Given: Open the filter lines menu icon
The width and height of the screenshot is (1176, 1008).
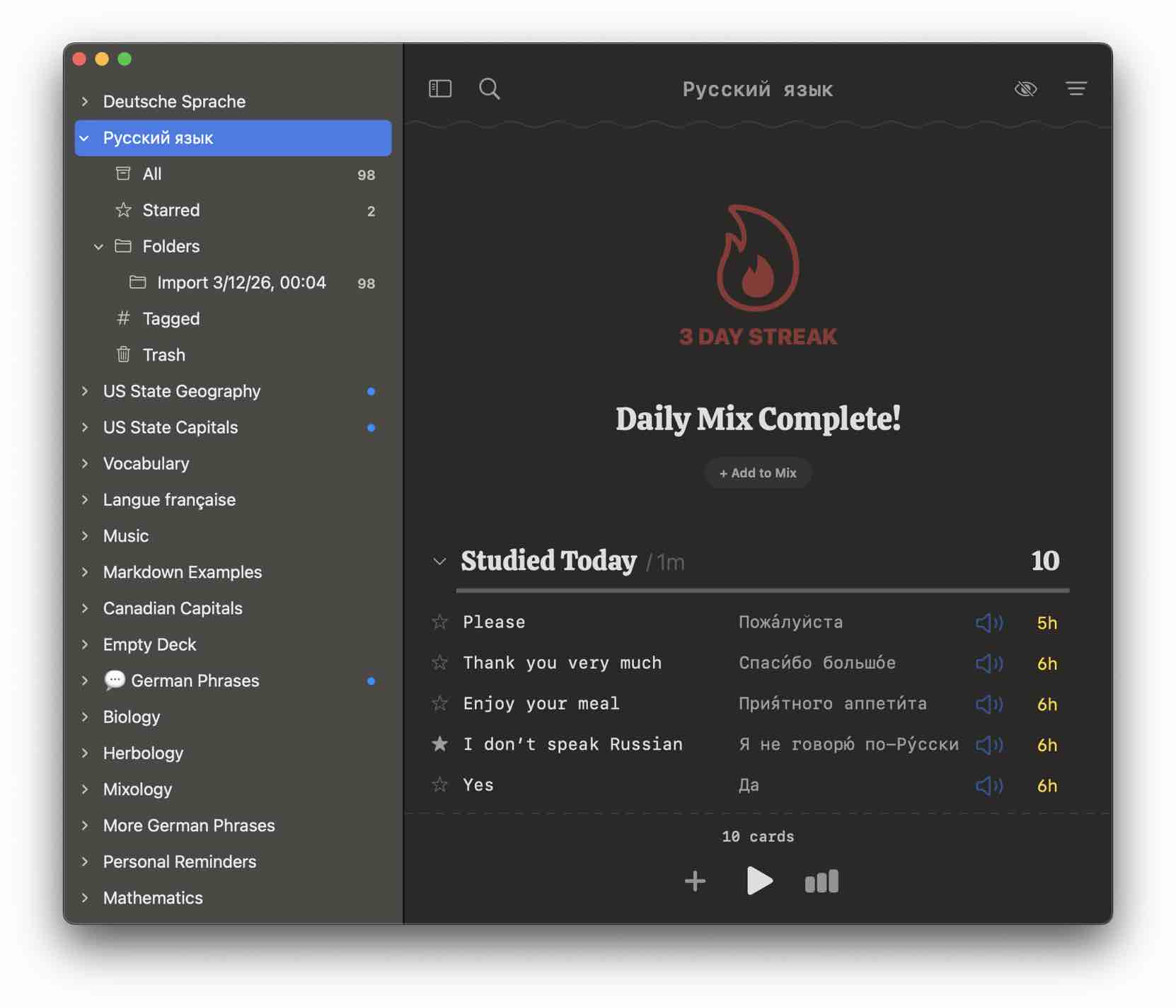Looking at the screenshot, I should tap(1076, 88).
